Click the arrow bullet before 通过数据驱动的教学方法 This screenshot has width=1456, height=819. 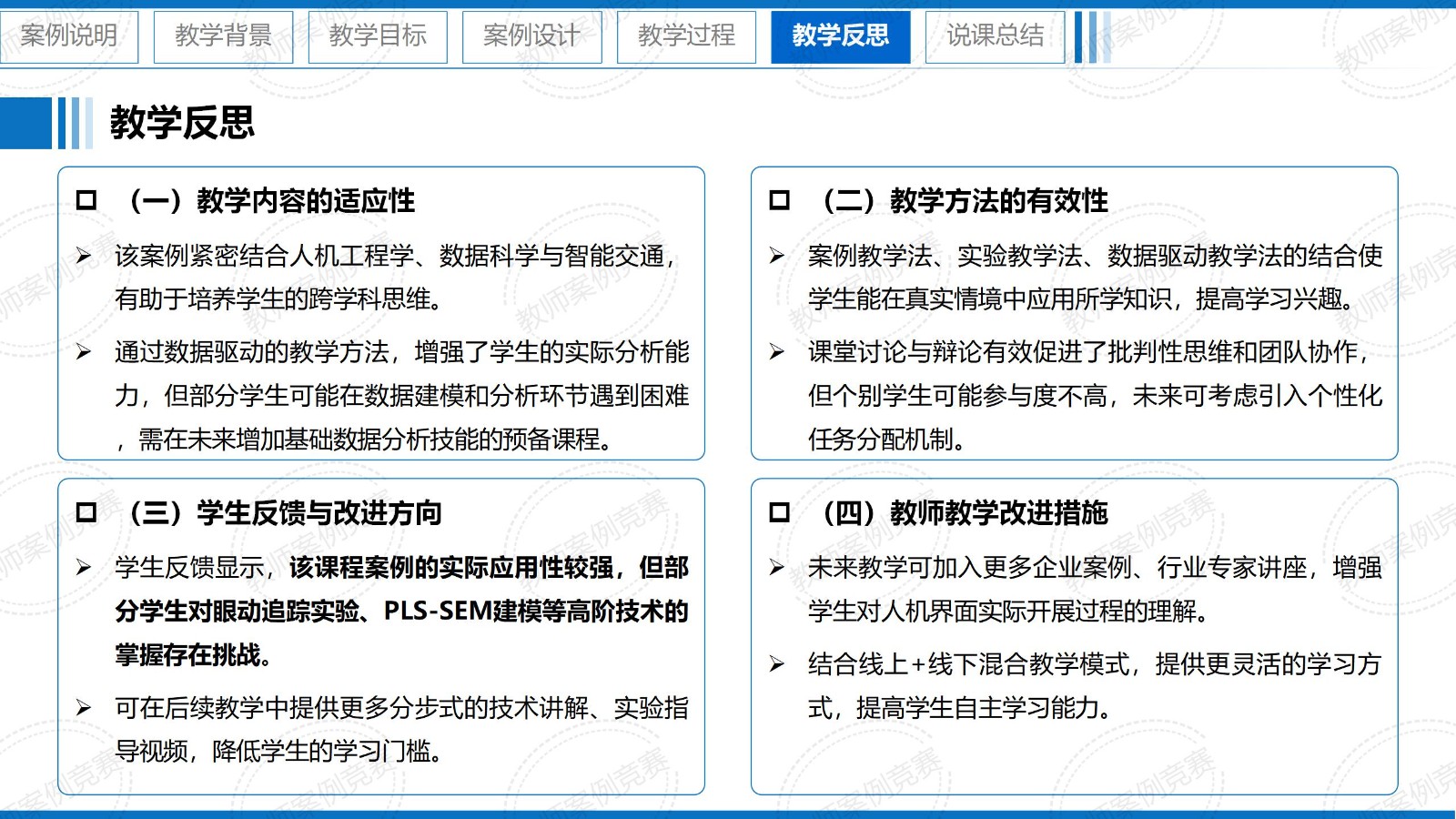pos(84,352)
